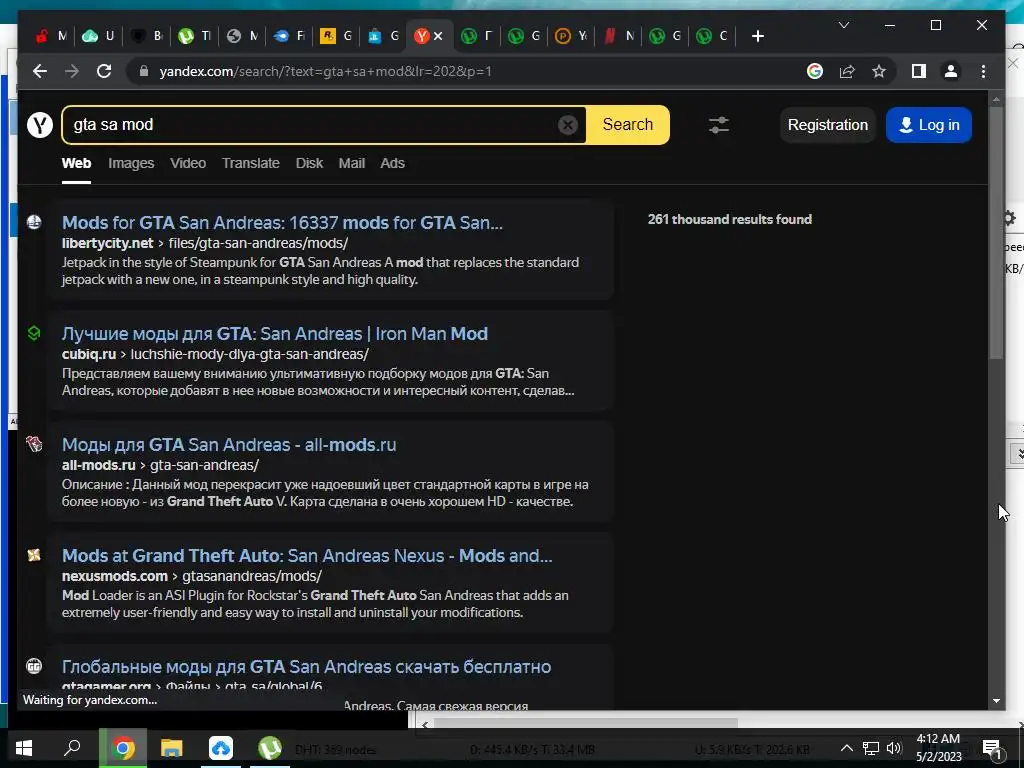
Task: Open the network icon in system tray
Action: tap(871, 748)
